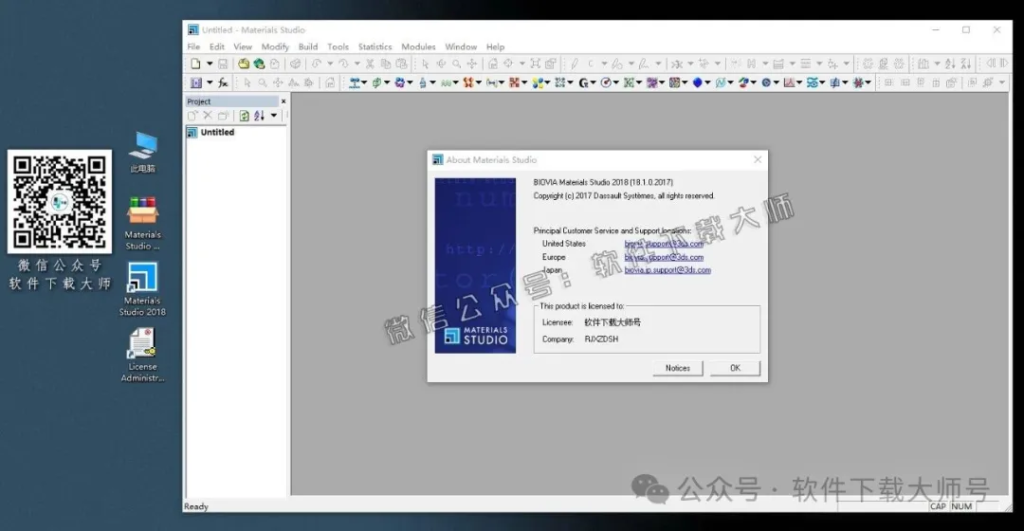
Task: Open the Edit menu
Action: (x=217, y=47)
